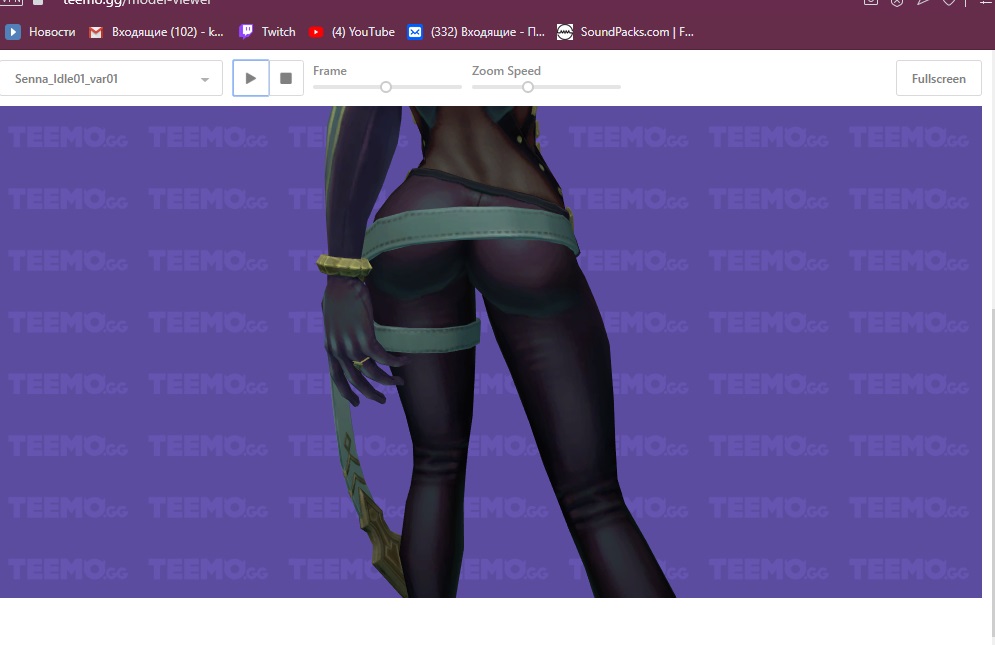Play the model animation

(x=251, y=78)
